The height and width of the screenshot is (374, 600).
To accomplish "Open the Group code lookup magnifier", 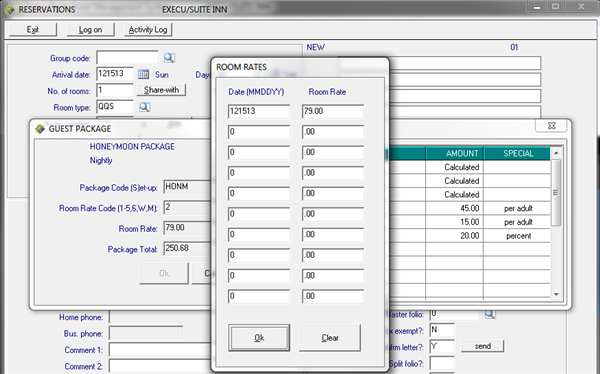I will coord(169,58).
